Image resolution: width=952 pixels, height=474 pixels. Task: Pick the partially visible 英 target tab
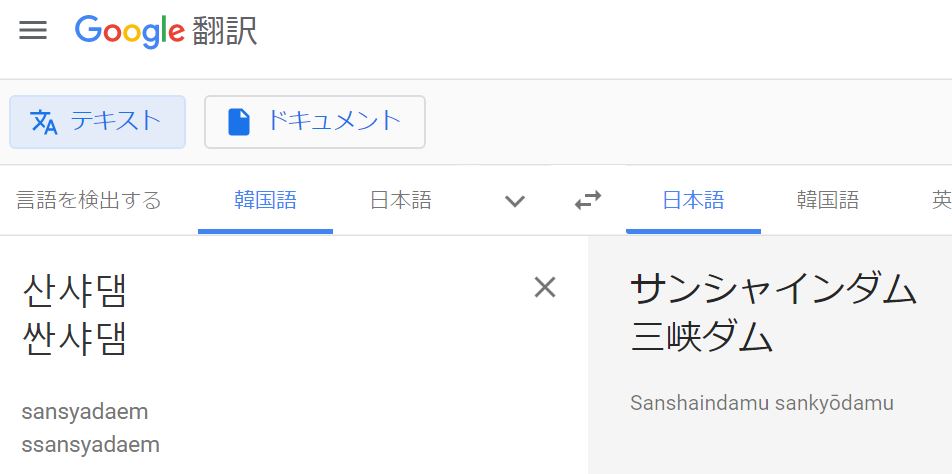[x=941, y=200]
